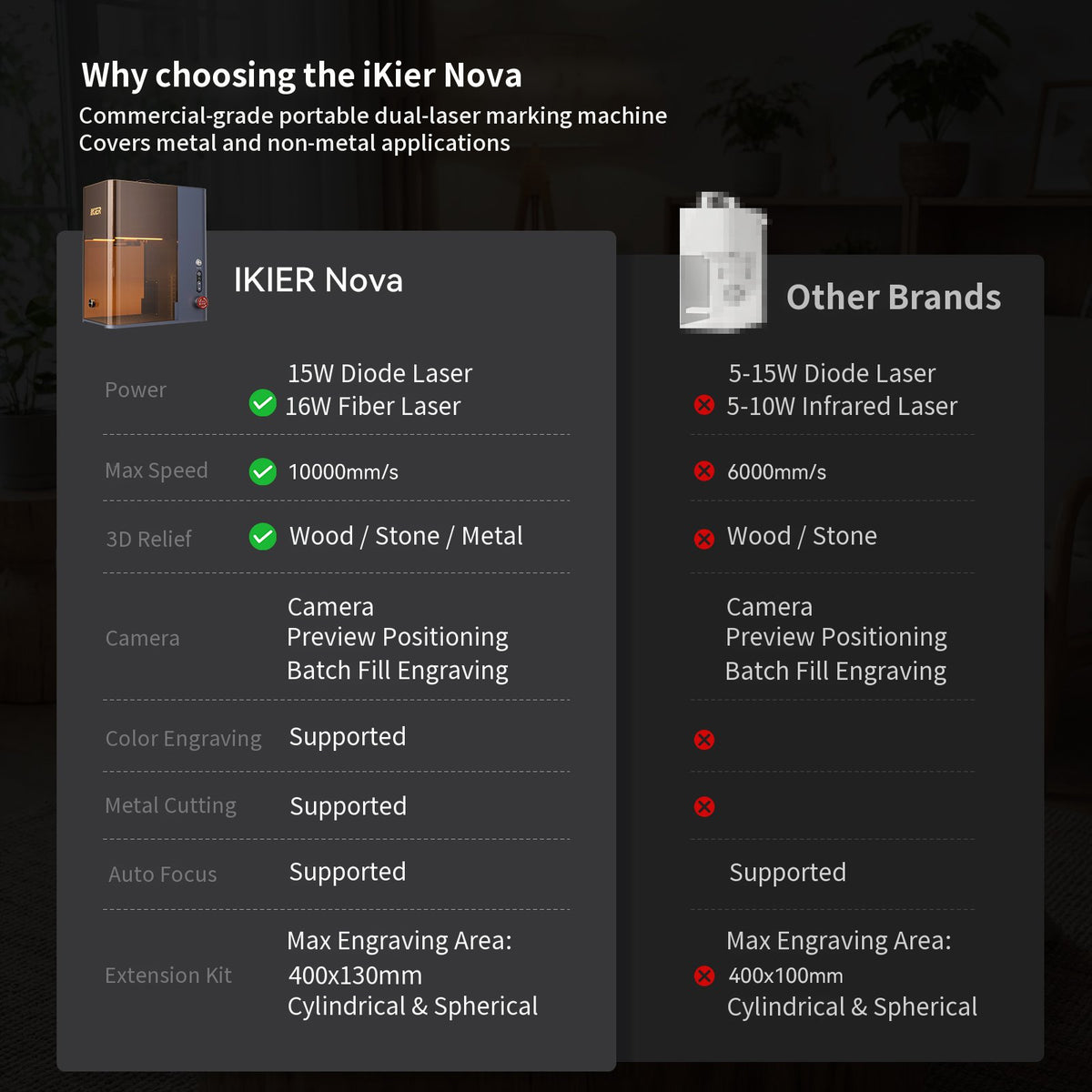Screen dimensions: 1092x1092
Task: Click the "Max Speed" row label
Action: pos(157,470)
